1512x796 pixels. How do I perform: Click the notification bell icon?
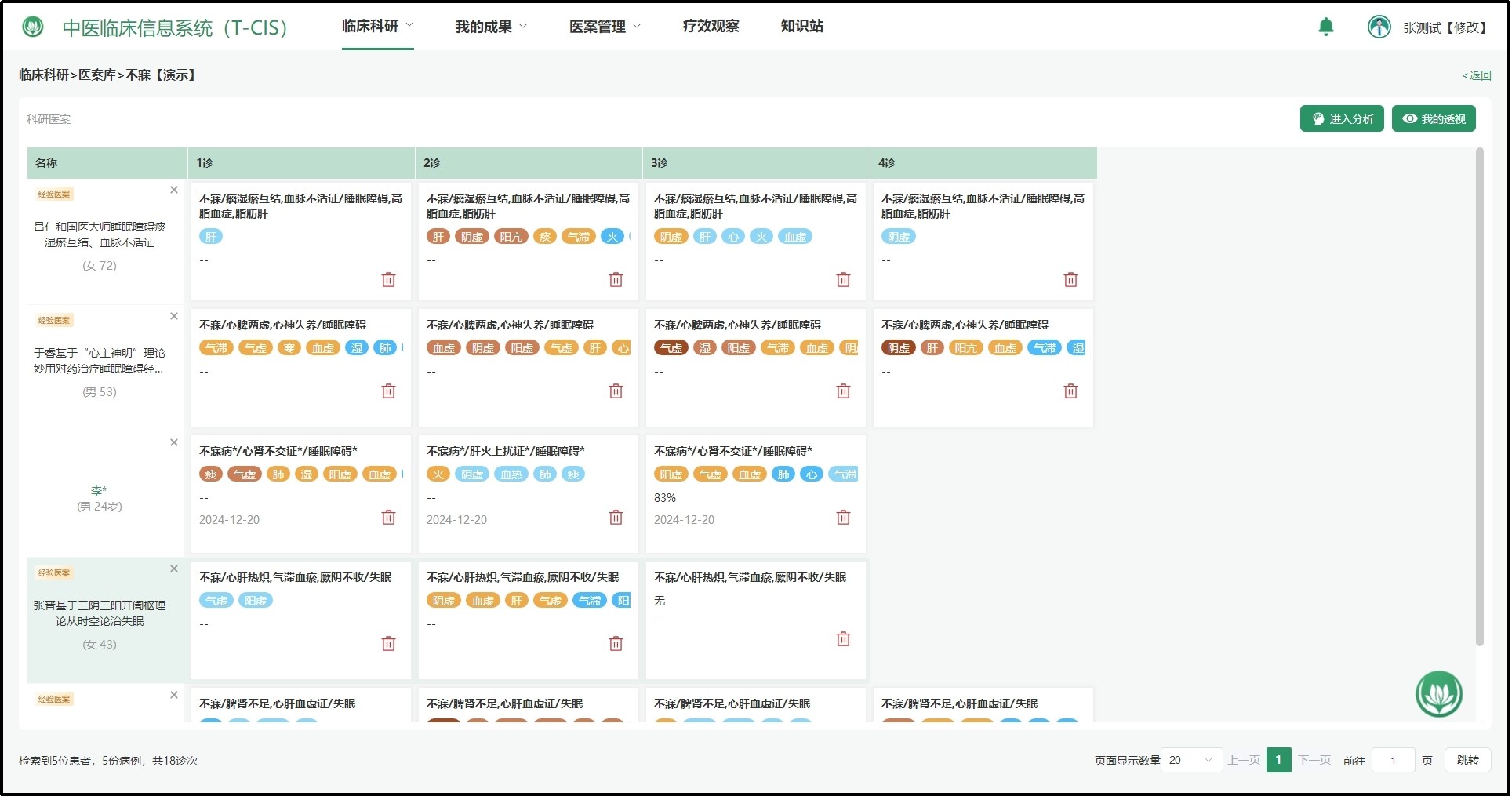(1325, 27)
